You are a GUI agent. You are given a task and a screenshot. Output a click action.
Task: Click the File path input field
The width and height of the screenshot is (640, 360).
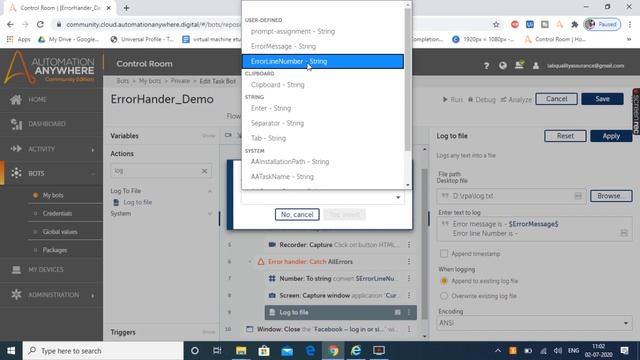[x=511, y=196]
